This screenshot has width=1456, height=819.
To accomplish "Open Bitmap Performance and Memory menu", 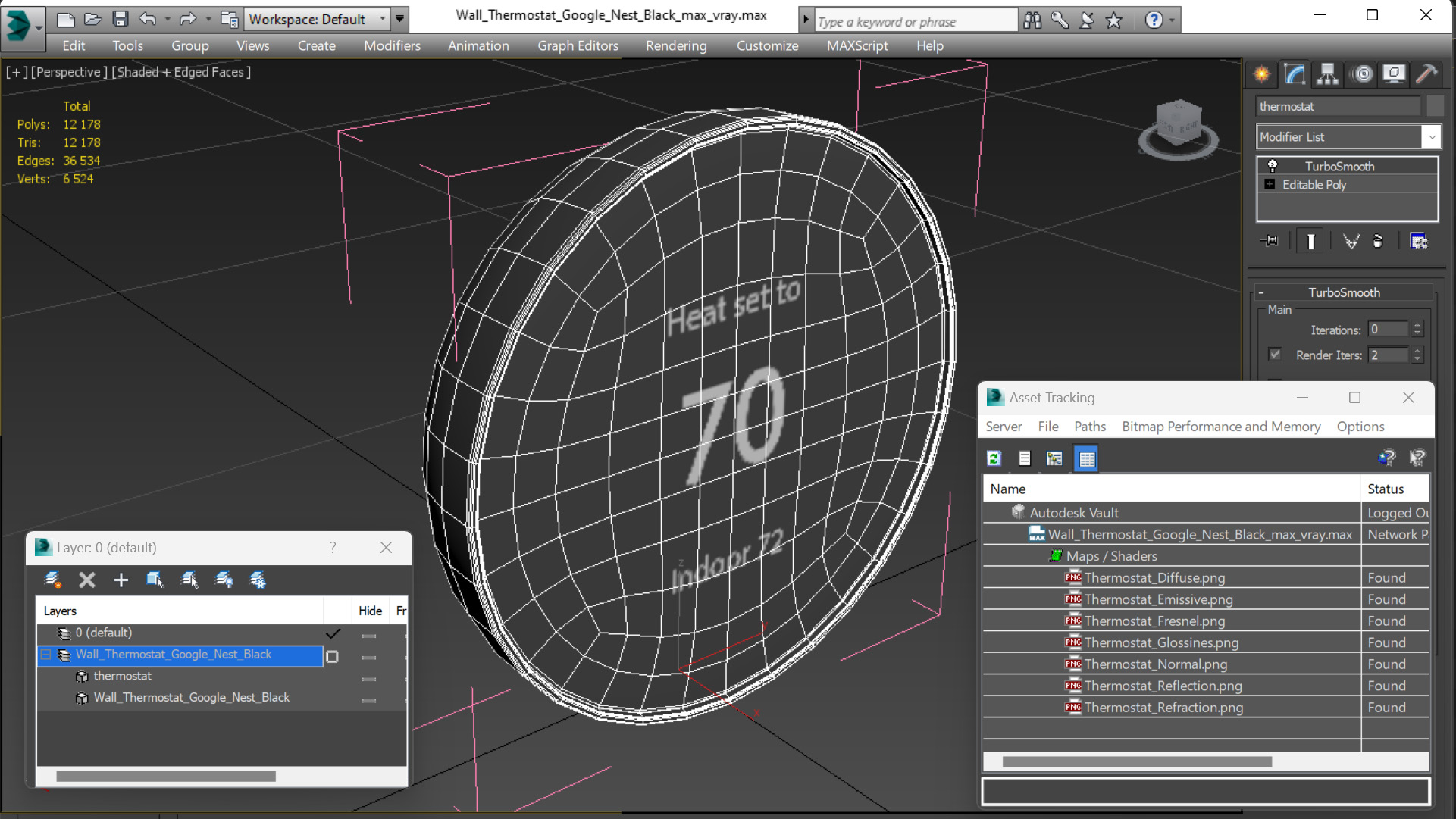I will pos(1221,427).
